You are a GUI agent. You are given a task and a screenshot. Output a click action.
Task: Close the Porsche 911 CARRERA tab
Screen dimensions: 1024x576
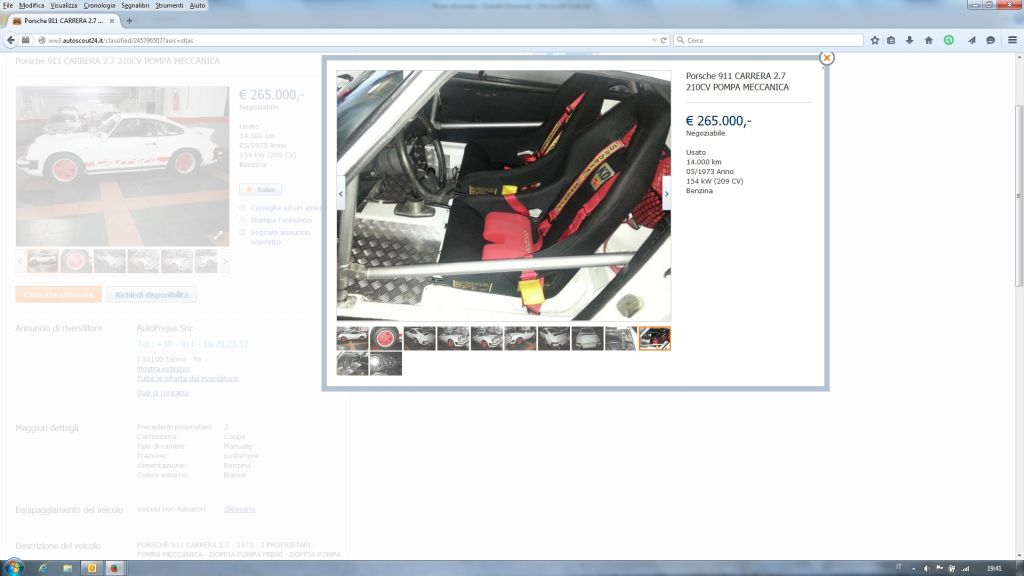pos(112,21)
